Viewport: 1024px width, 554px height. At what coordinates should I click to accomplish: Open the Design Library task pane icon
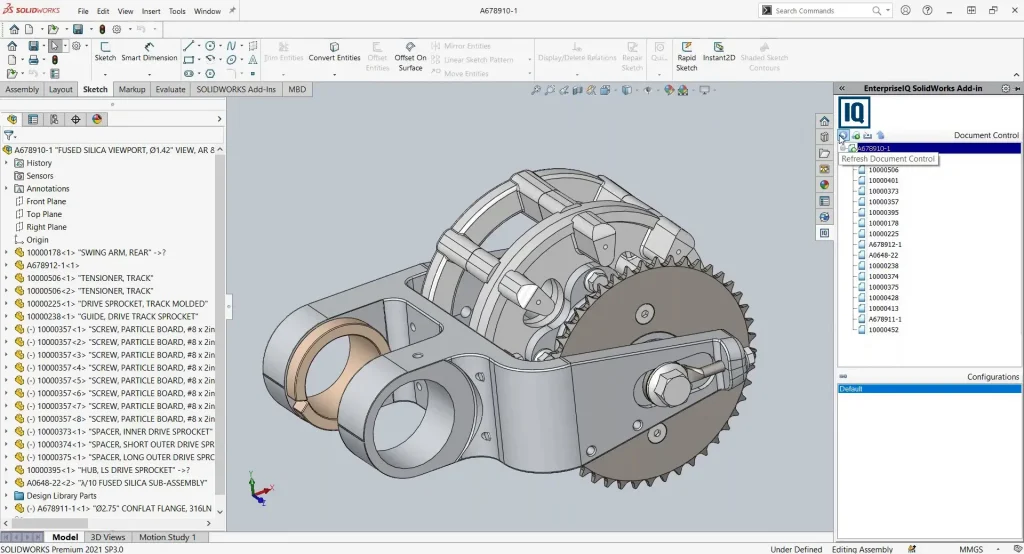[x=825, y=137]
